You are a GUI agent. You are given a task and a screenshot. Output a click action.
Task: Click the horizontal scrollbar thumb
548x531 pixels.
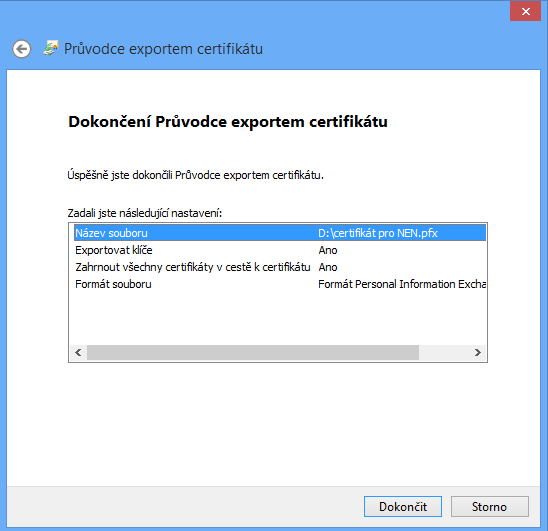253,352
